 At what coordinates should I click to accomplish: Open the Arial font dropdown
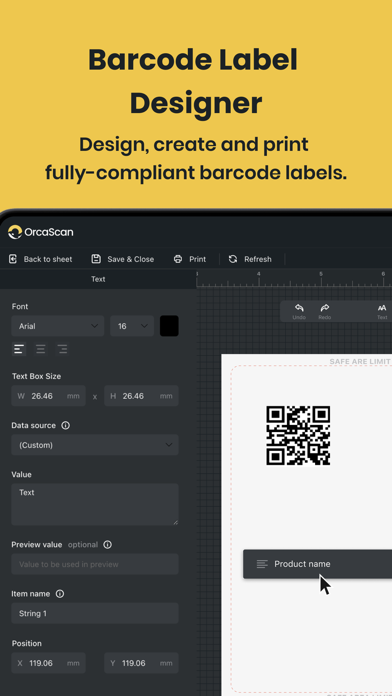[x=58, y=326]
